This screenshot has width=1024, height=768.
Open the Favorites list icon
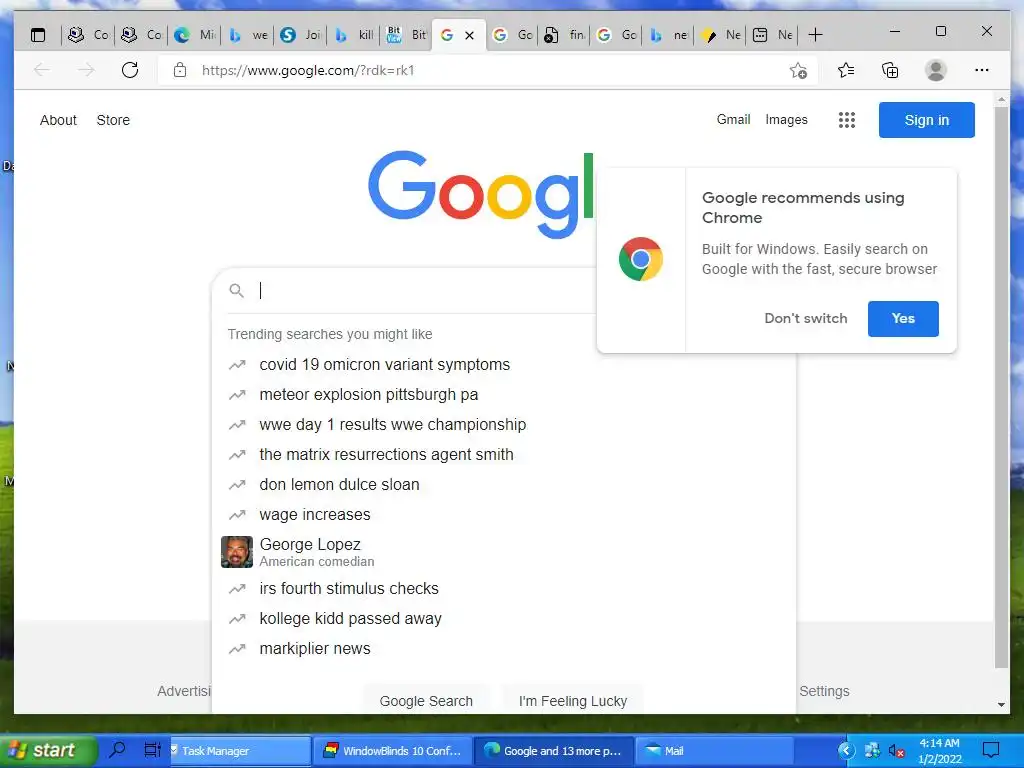pyautogui.click(x=846, y=70)
